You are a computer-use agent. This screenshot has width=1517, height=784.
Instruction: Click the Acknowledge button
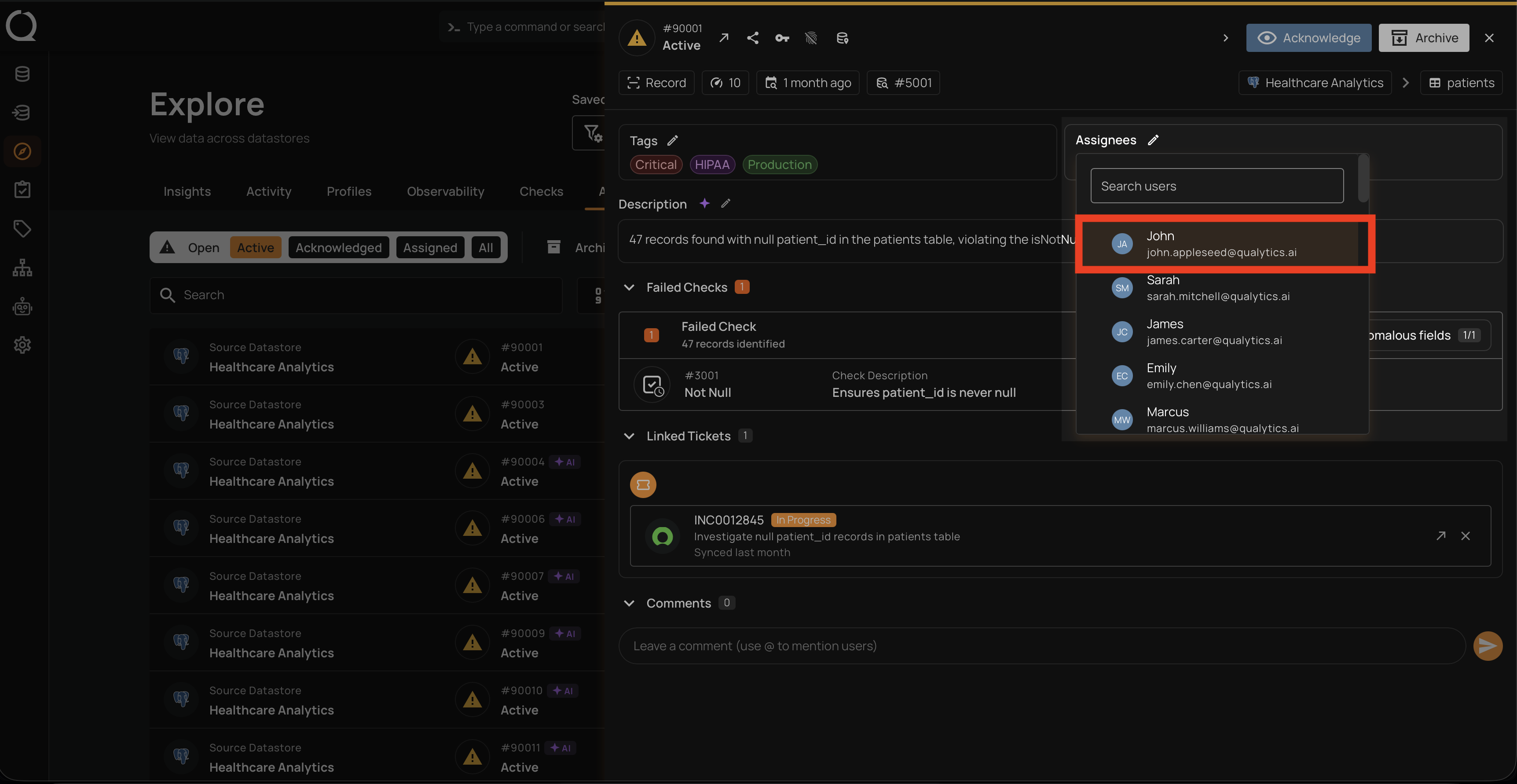point(1308,38)
